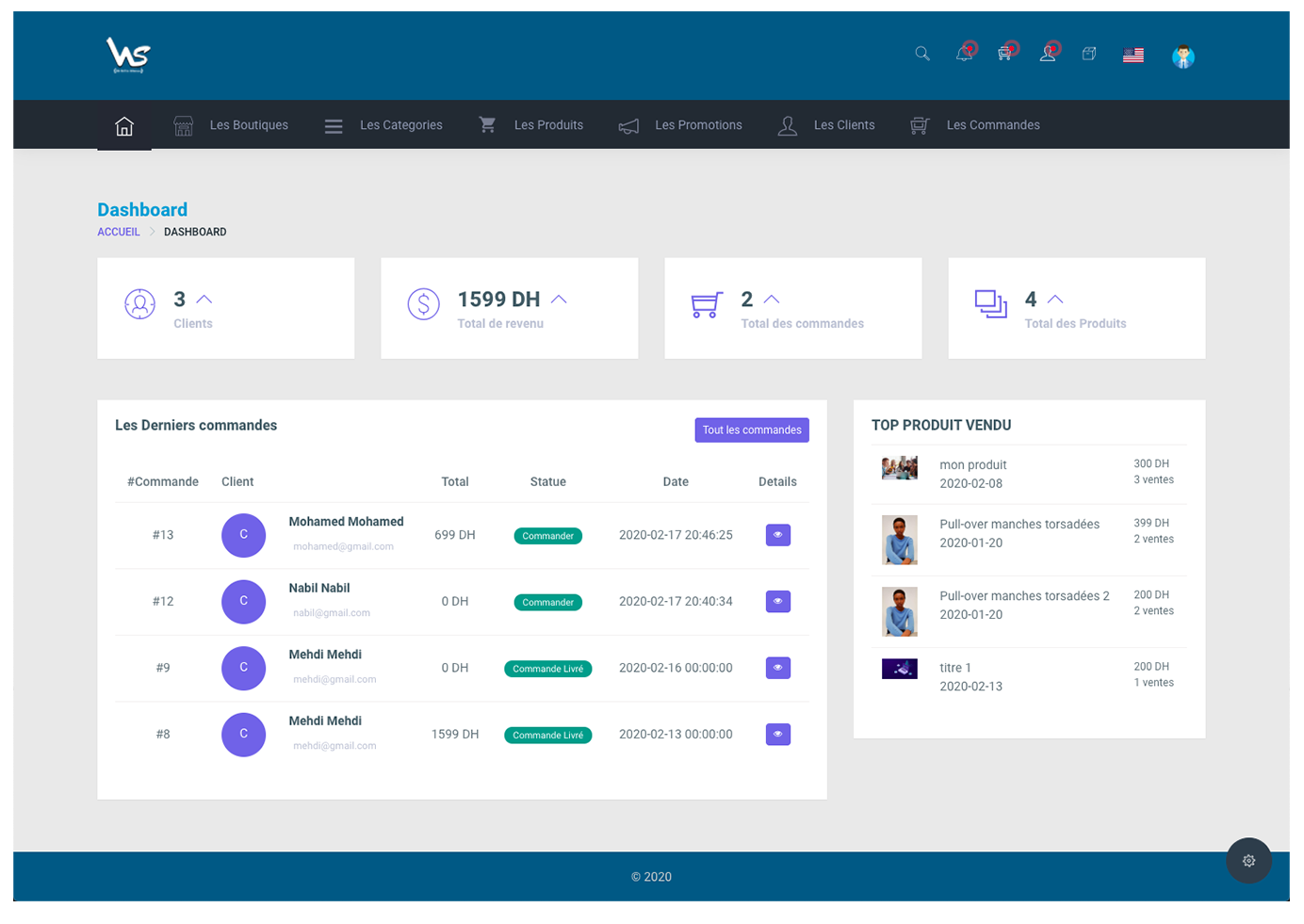Open the settings gear floating button

[x=1248, y=860]
